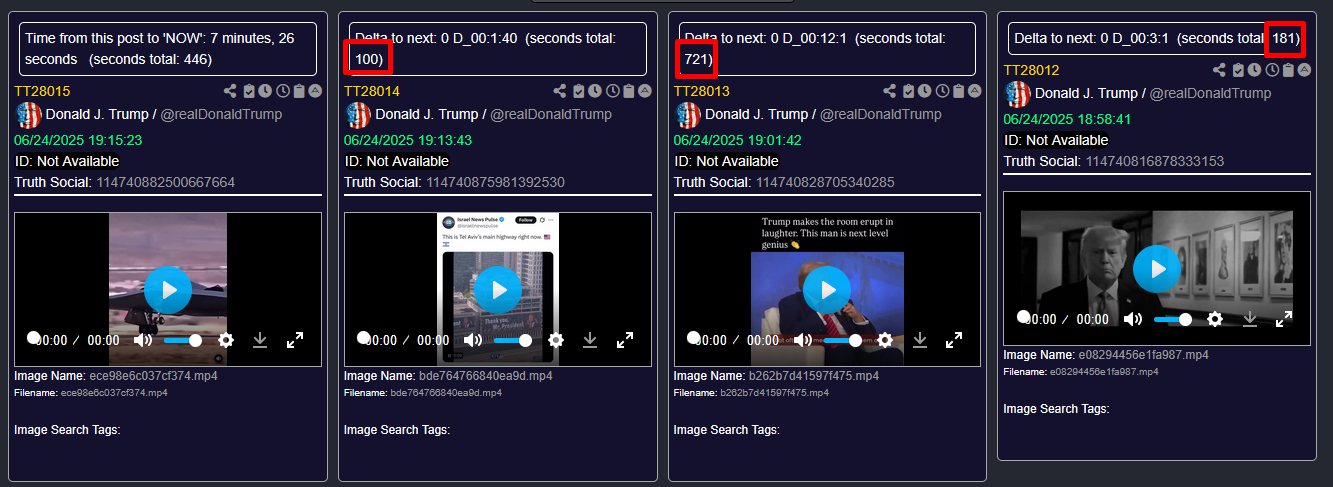The width and height of the screenshot is (1333, 487).
Task: Download the video in post TT28014
Action: point(590,340)
